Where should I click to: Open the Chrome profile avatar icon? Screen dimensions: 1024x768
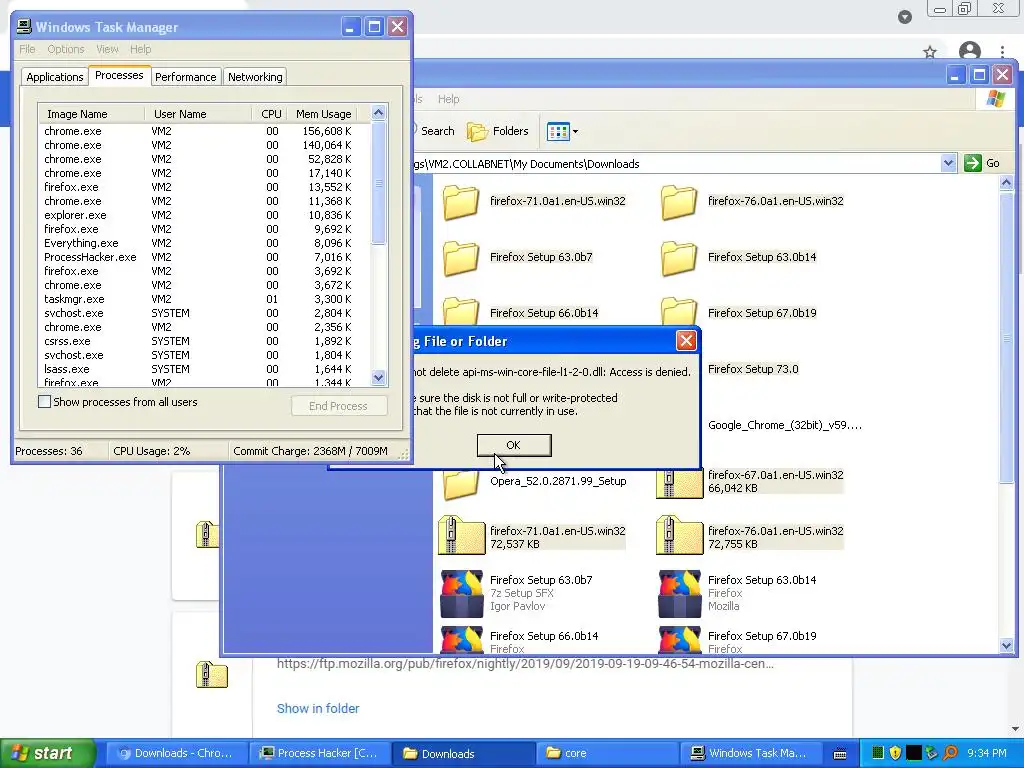(x=970, y=52)
